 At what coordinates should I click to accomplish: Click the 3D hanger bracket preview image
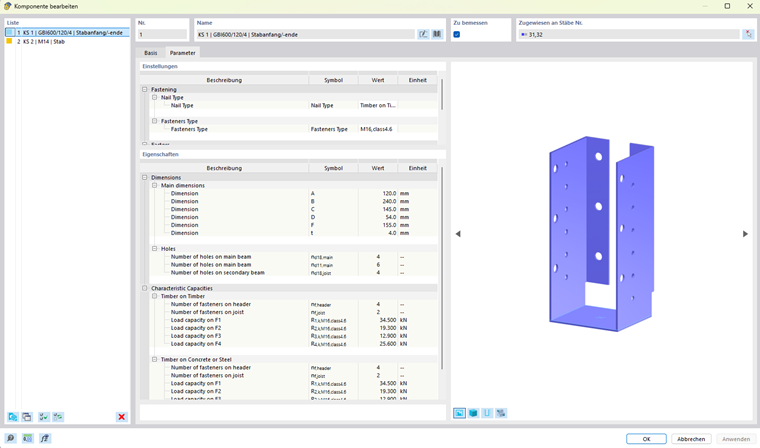point(602,234)
